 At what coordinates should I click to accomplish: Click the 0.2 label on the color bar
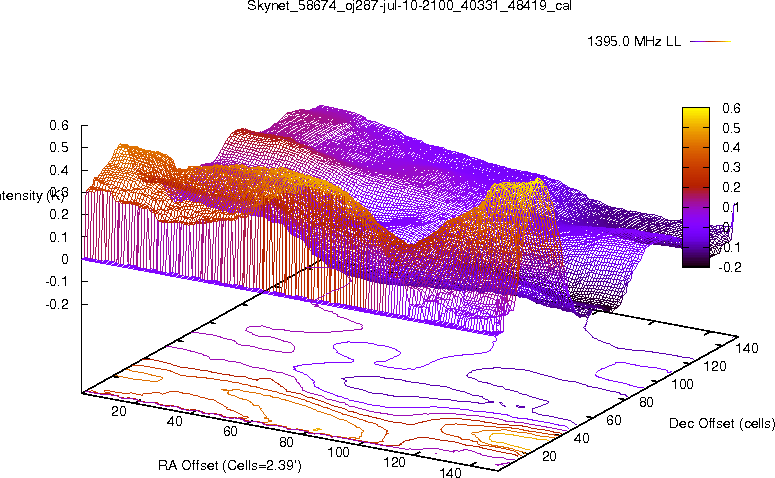[731, 187]
